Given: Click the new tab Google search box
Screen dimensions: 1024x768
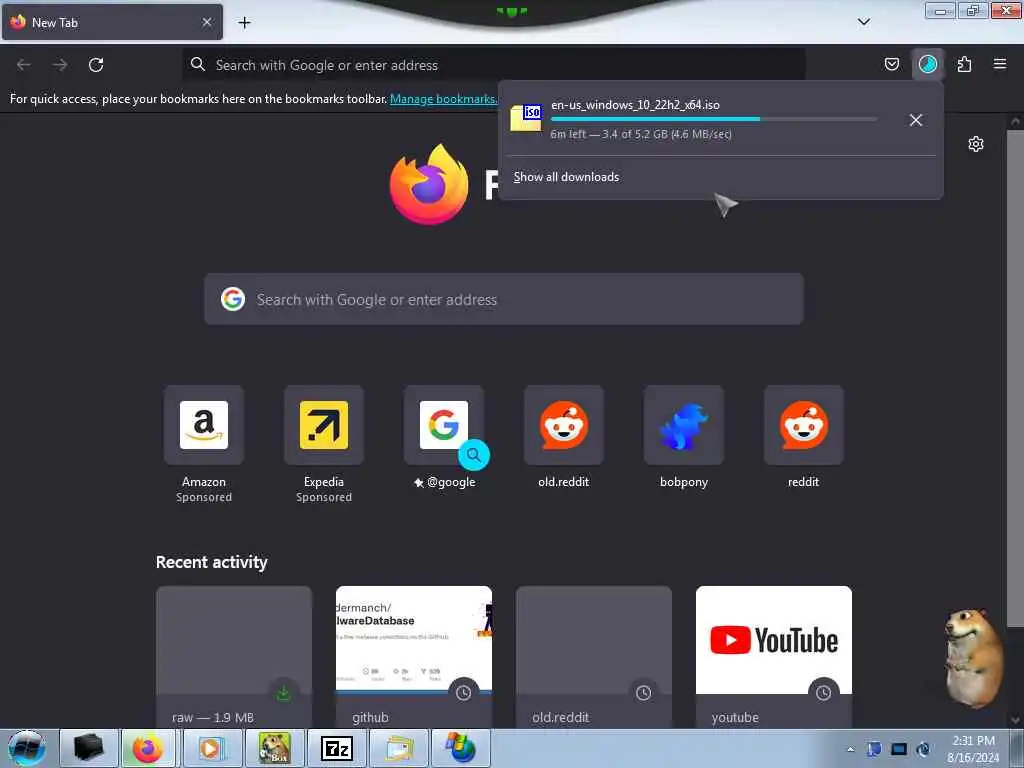Looking at the screenshot, I should (504, 299).
